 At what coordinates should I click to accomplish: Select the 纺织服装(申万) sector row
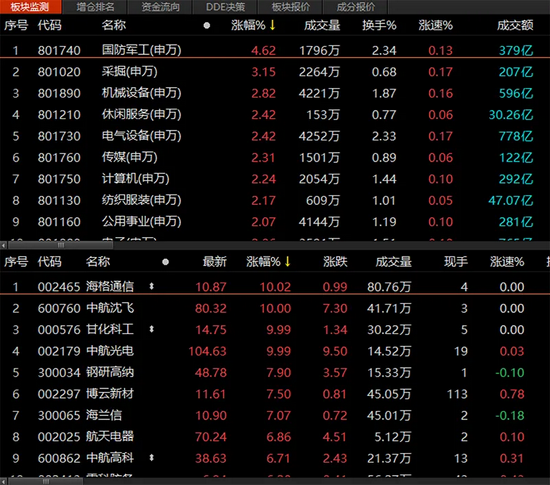275,200
